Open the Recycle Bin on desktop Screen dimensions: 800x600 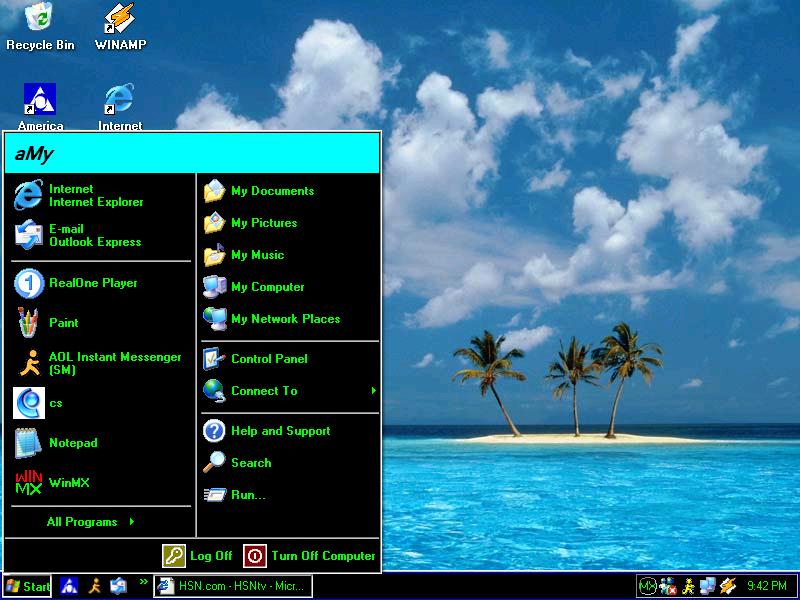[x=40, y=26]
